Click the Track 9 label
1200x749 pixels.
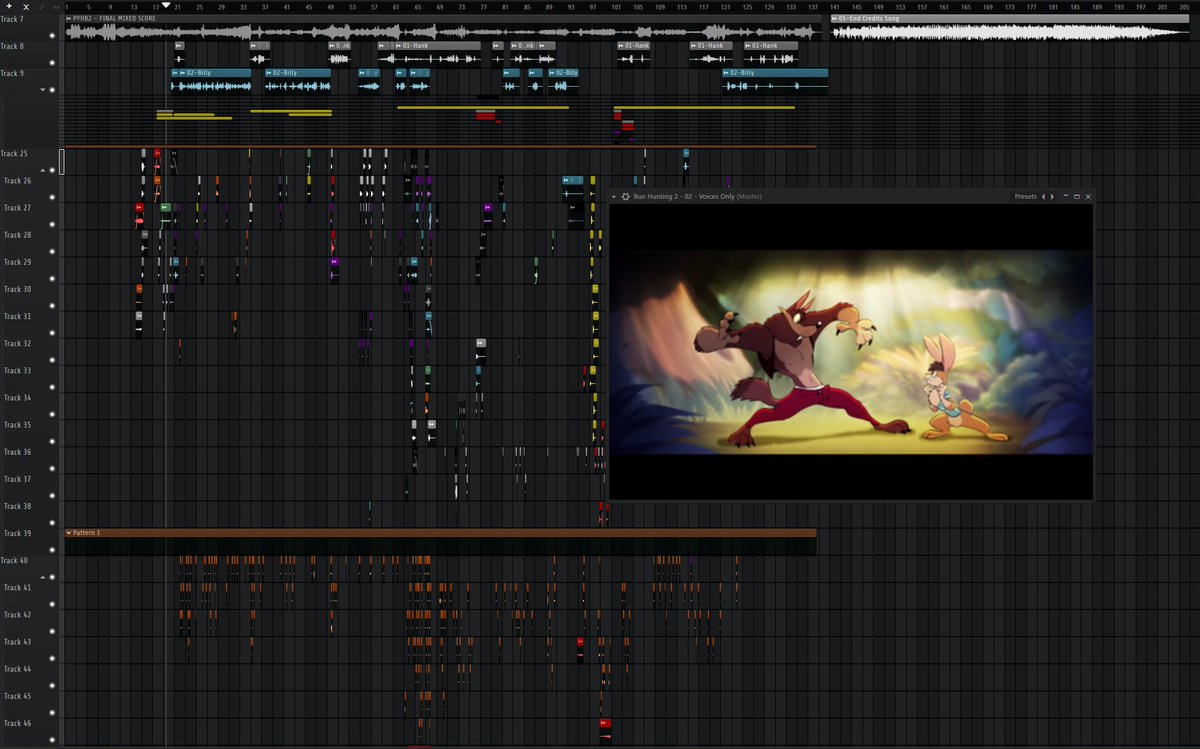click(x=12, y=73)
